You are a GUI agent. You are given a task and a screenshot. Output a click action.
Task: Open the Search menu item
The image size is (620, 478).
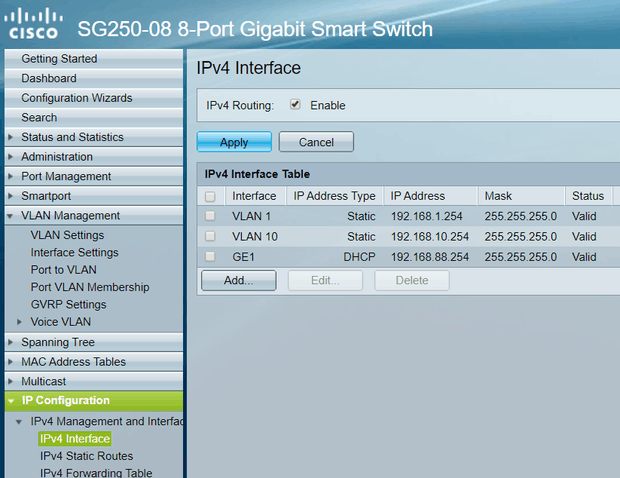pos(93,117)
